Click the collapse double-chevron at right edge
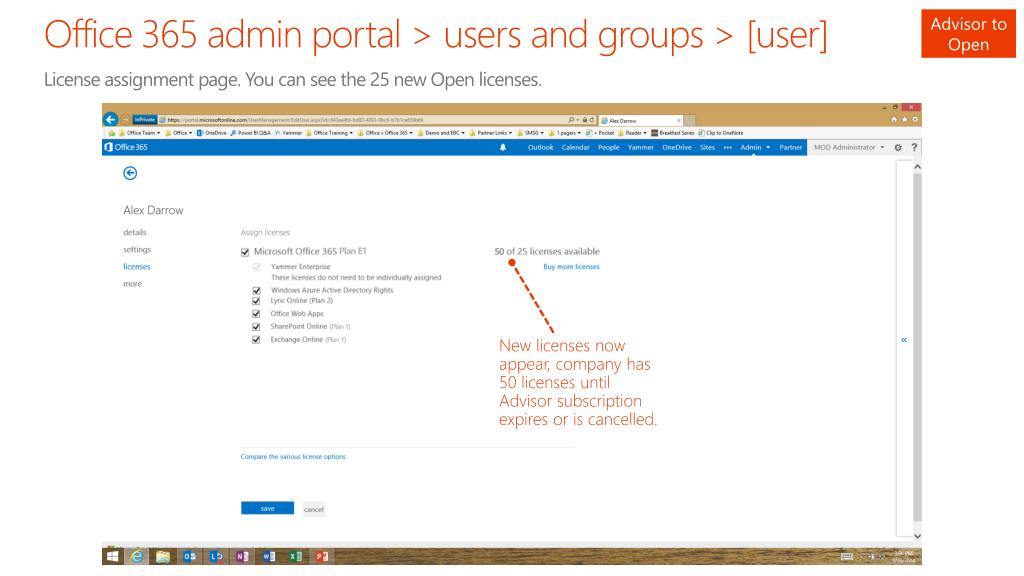The height and width of the screenshot is (576, 1024). (904, 340)
